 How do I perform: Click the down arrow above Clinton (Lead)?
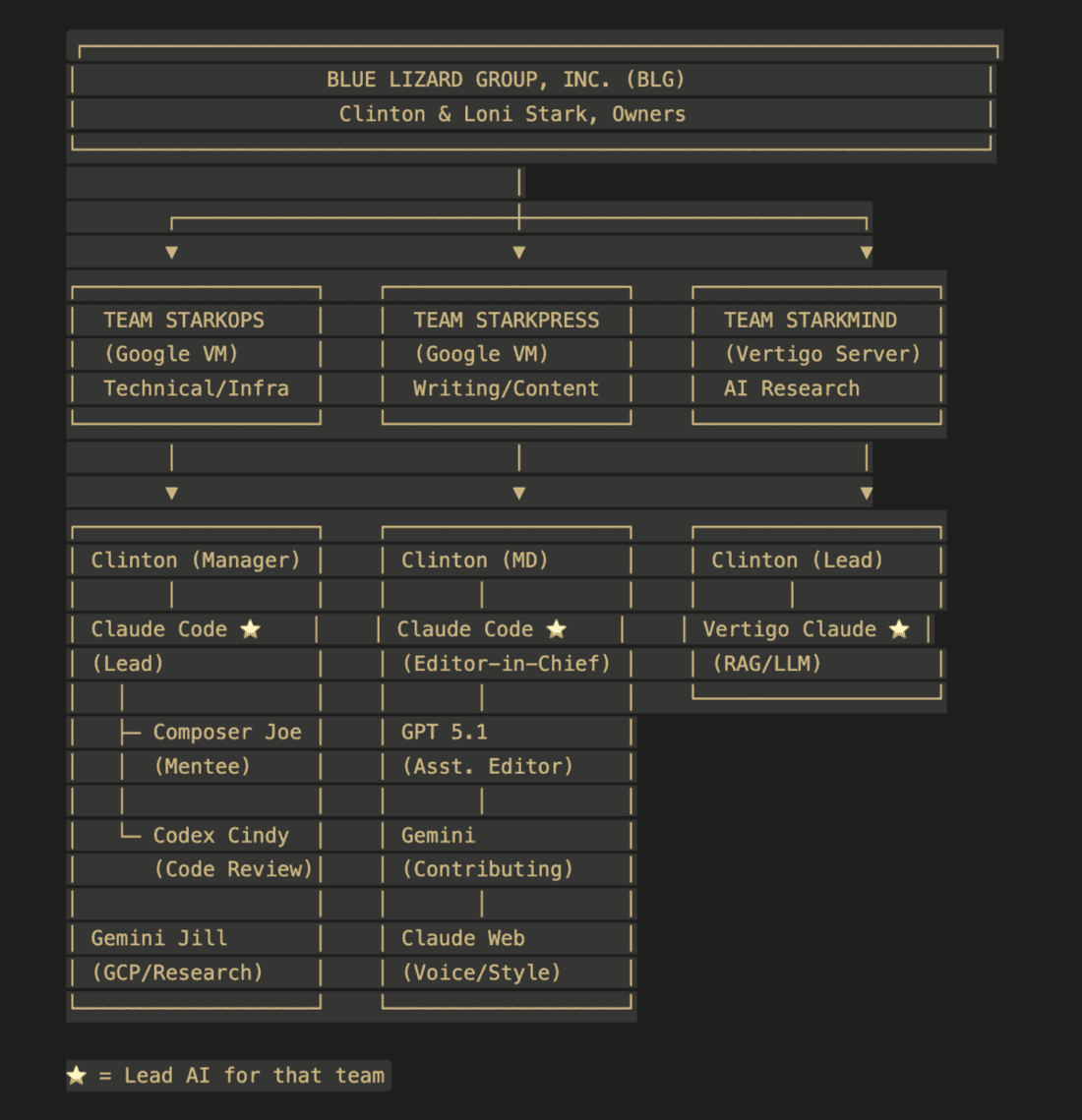click(x=866, y=494)
